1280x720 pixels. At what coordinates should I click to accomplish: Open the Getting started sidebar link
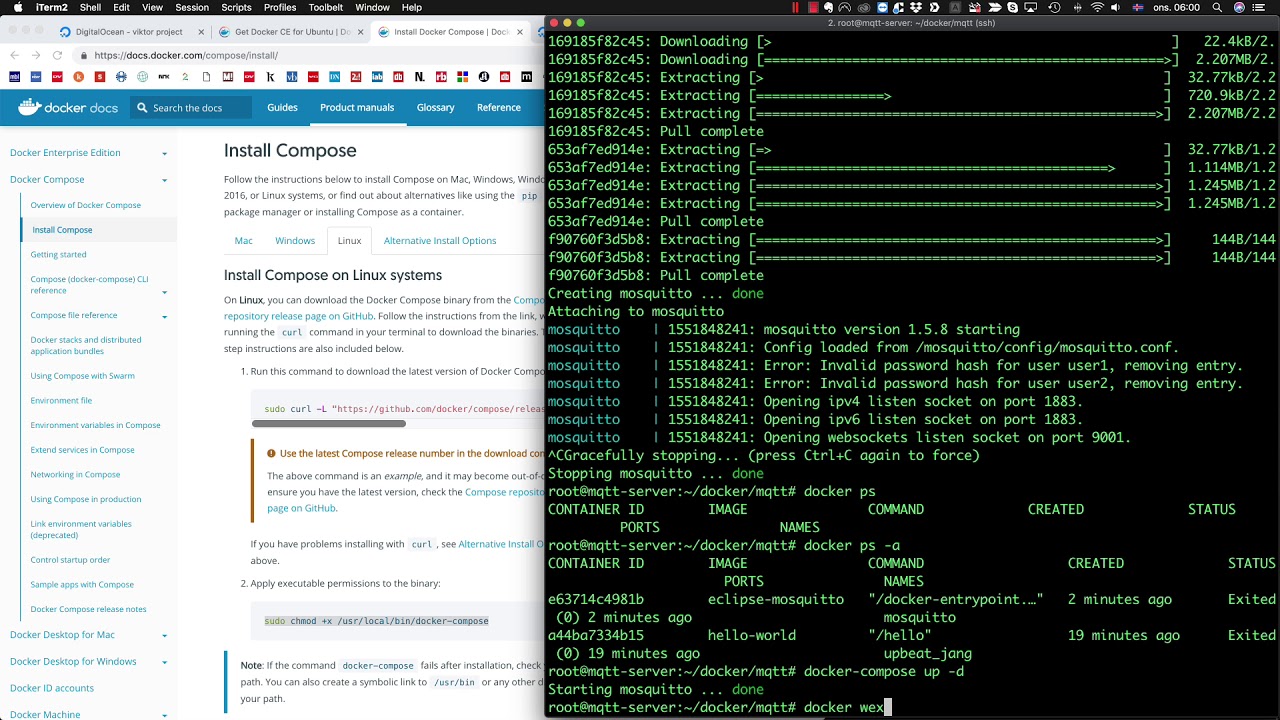tap(58, 254)
